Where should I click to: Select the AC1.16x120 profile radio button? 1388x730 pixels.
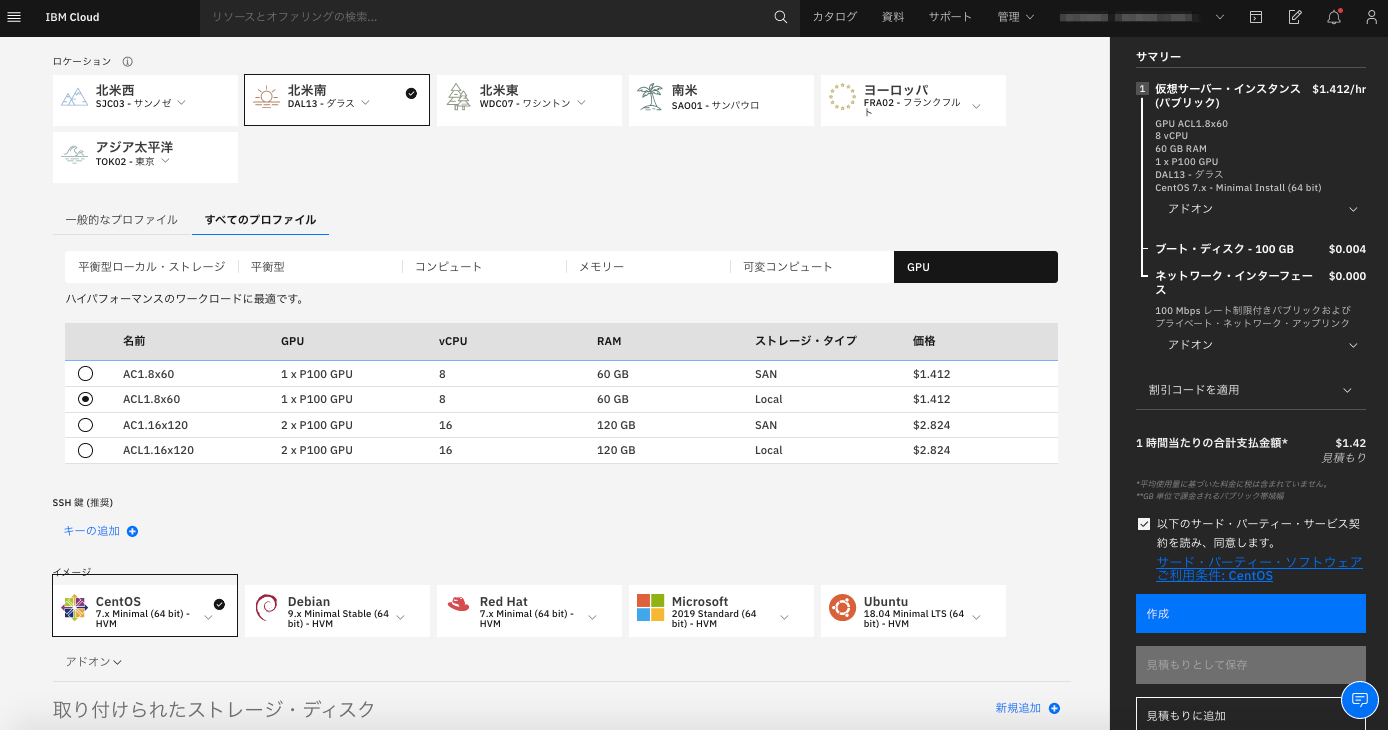[x=85, y=424]
